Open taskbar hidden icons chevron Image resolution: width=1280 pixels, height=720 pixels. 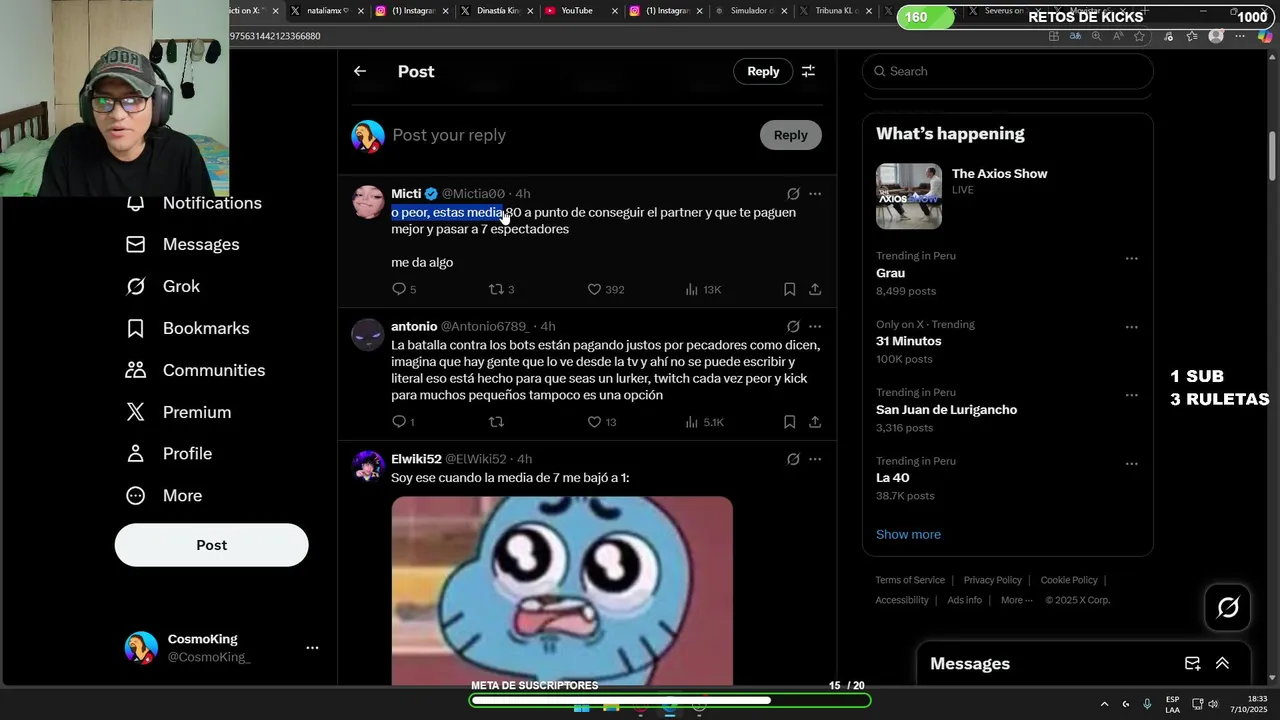coord(1104,704)
